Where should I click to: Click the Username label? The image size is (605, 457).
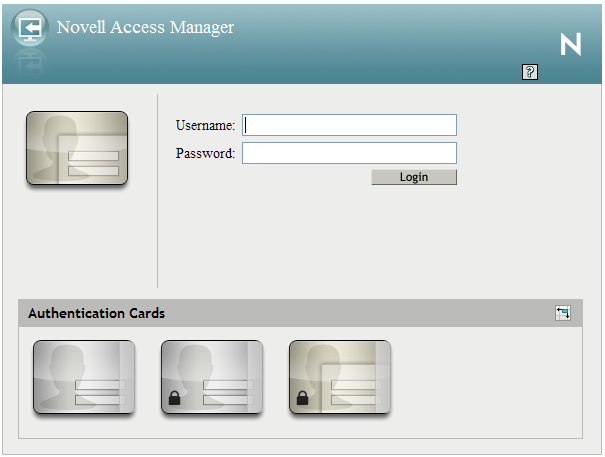point(205,125)
